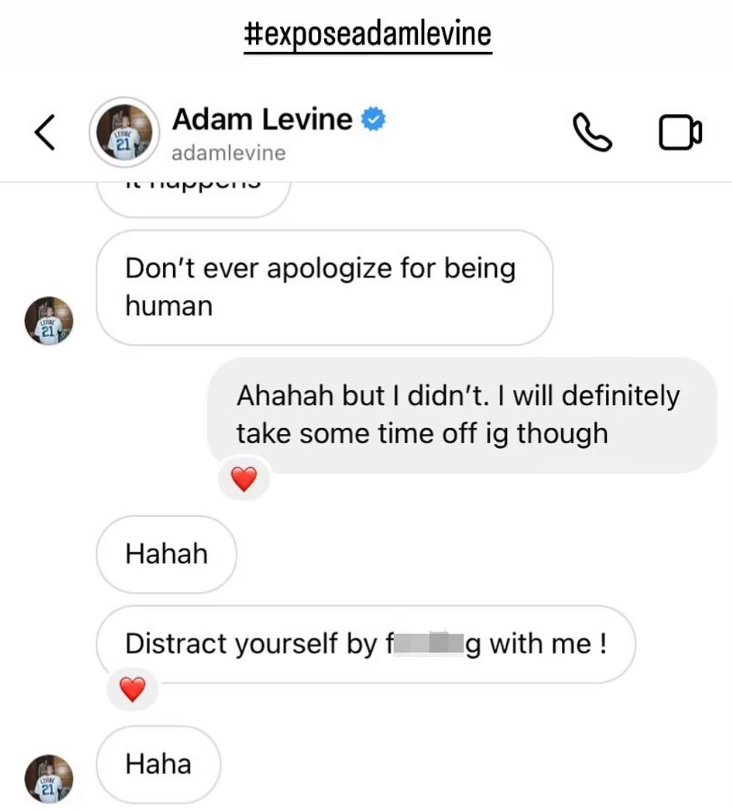Start a voice call with phone icon
Screen dimensions: 732x810
tap(593, 132)
